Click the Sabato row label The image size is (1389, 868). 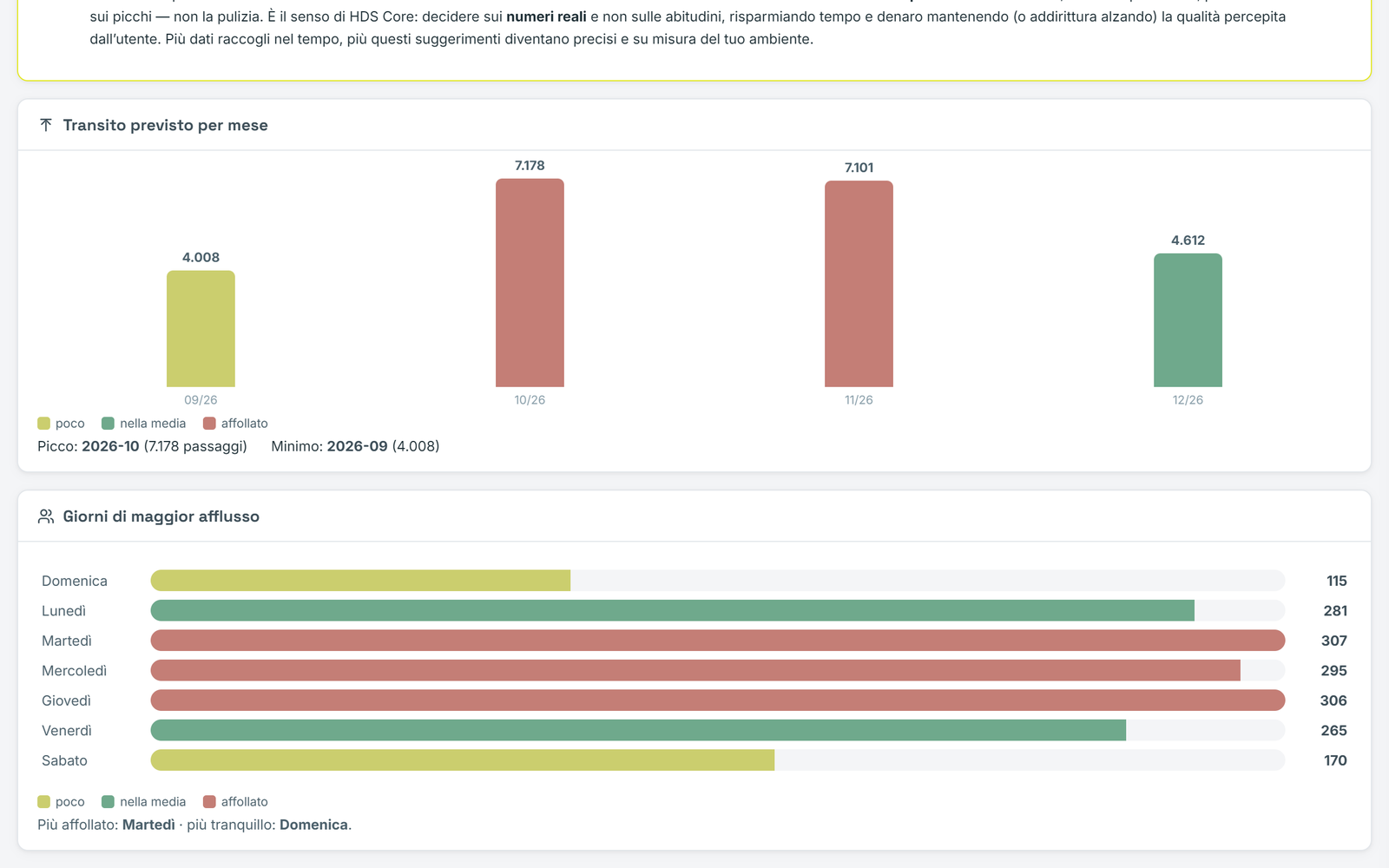(64, 760)
